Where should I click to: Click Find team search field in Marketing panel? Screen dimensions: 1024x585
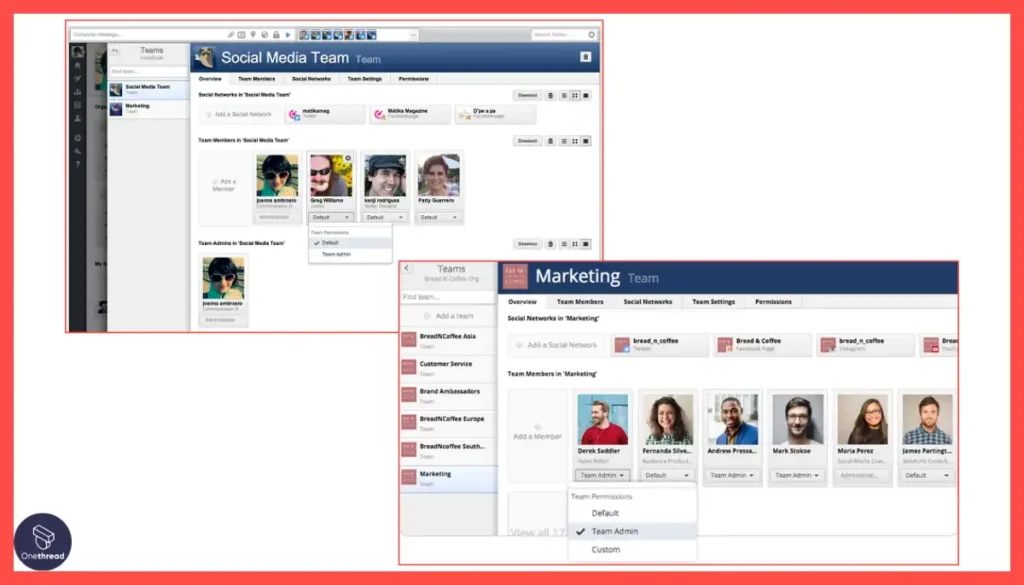pos(449,296)
